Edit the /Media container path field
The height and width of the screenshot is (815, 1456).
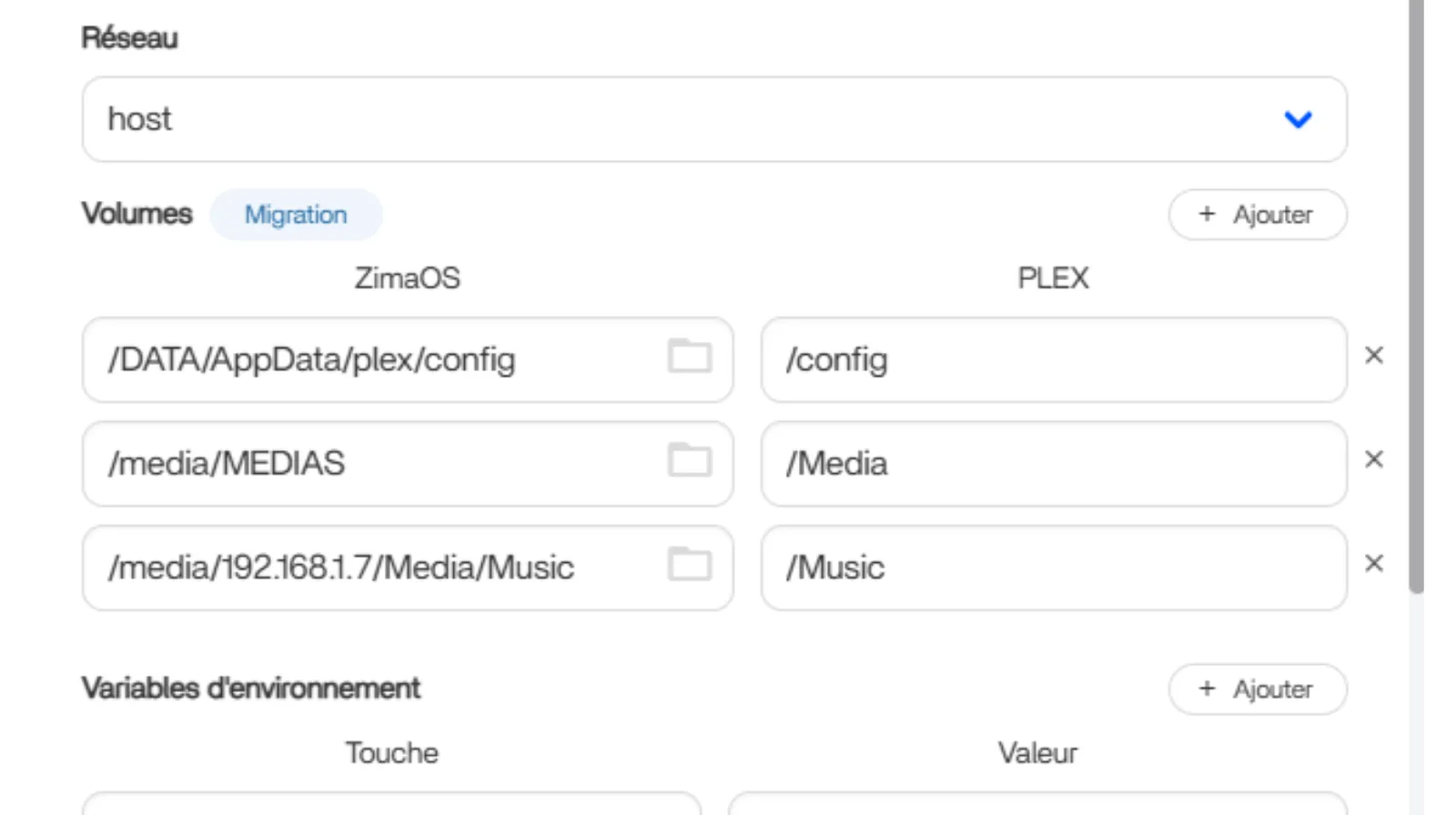click(1053, 464)
